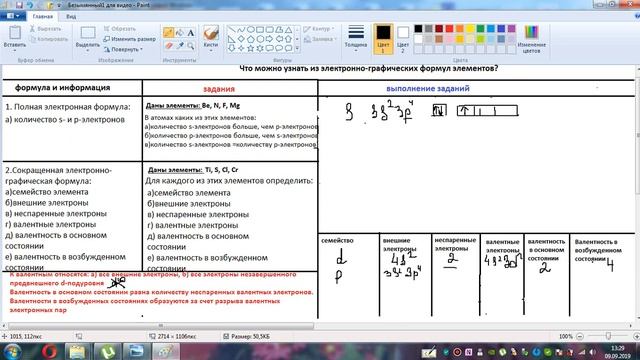Expand the Выделить (Select) dropdown arrow
The image size is (640, 360).
click(x=87, y=50)
